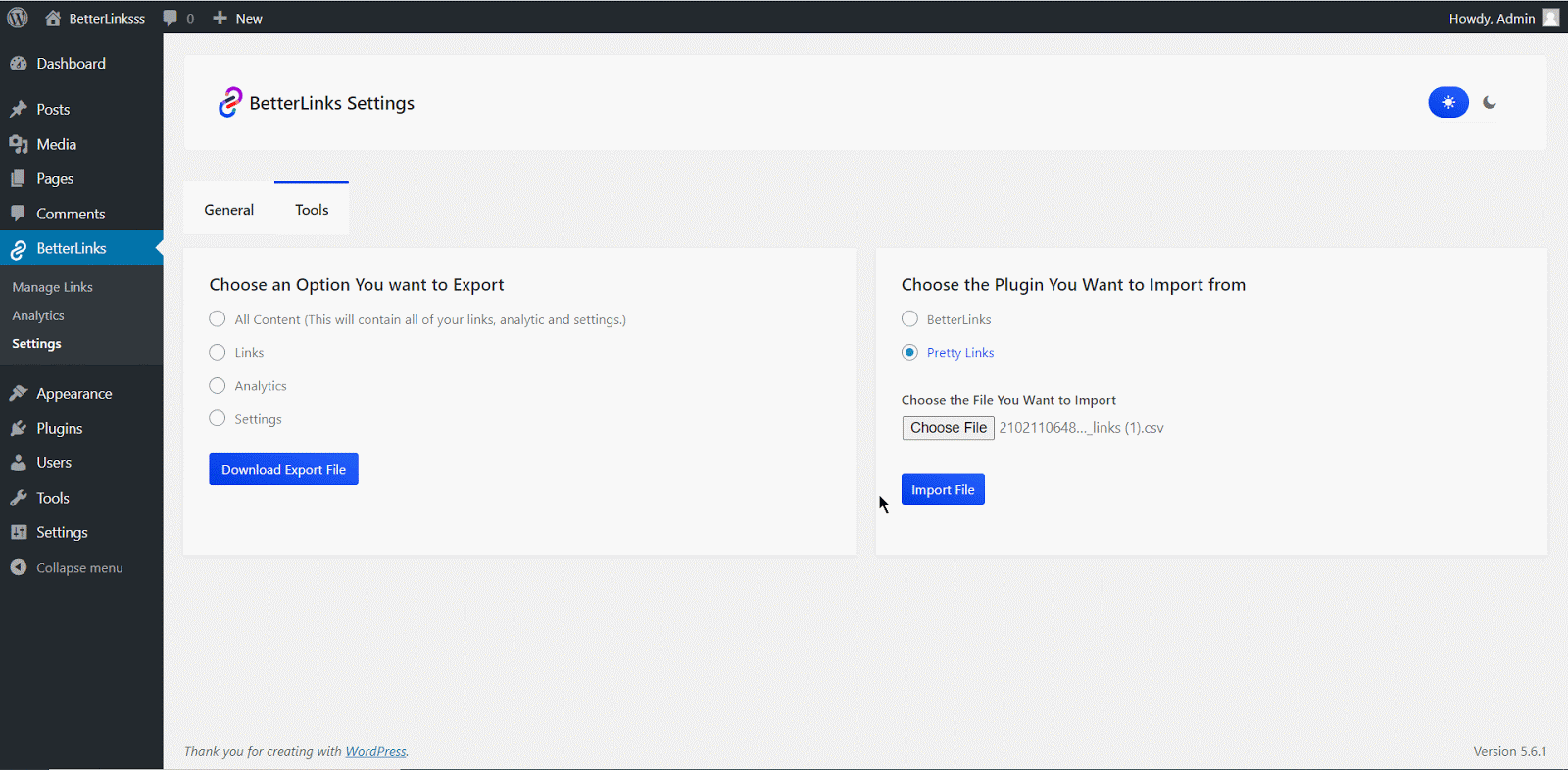The width and height of the screenshot is (1568, 770).
Task: Click "Choose an Option You want to Export" heading
Action: [357, 285]
